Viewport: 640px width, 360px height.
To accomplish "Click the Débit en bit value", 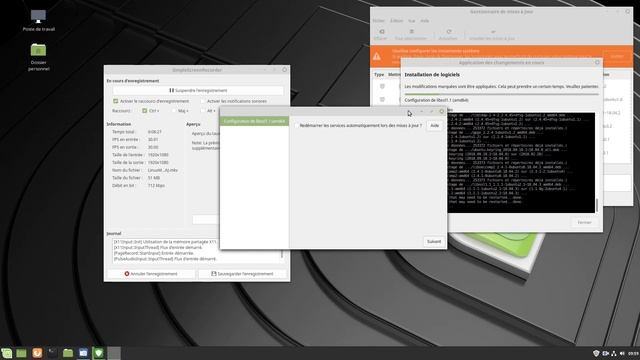I will 156,185.
